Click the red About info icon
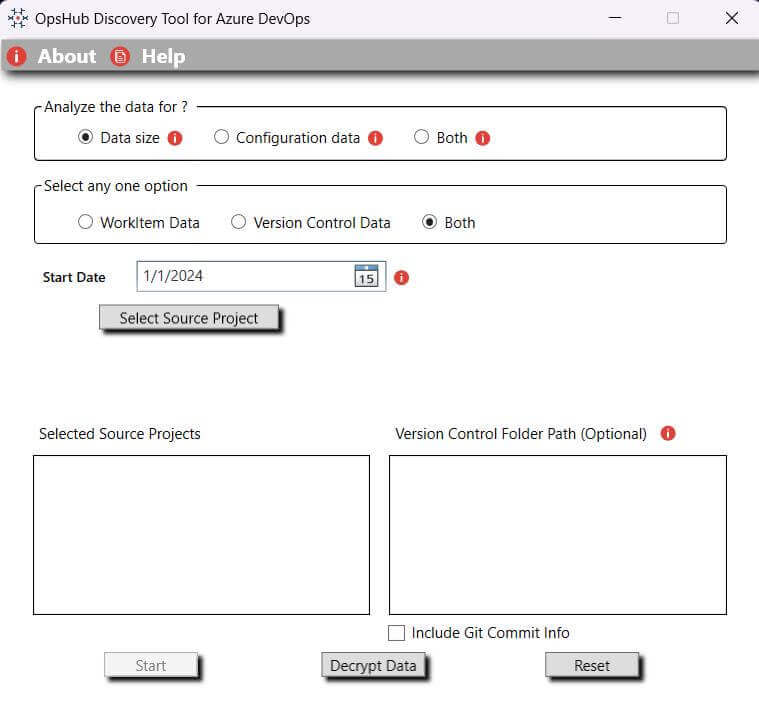759x708 pixels. coord(16,57)
